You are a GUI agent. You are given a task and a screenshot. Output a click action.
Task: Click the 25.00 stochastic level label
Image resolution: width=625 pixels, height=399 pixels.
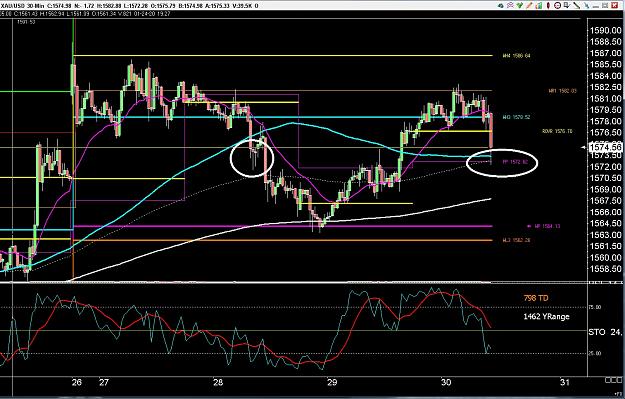[x=595, y=353]
